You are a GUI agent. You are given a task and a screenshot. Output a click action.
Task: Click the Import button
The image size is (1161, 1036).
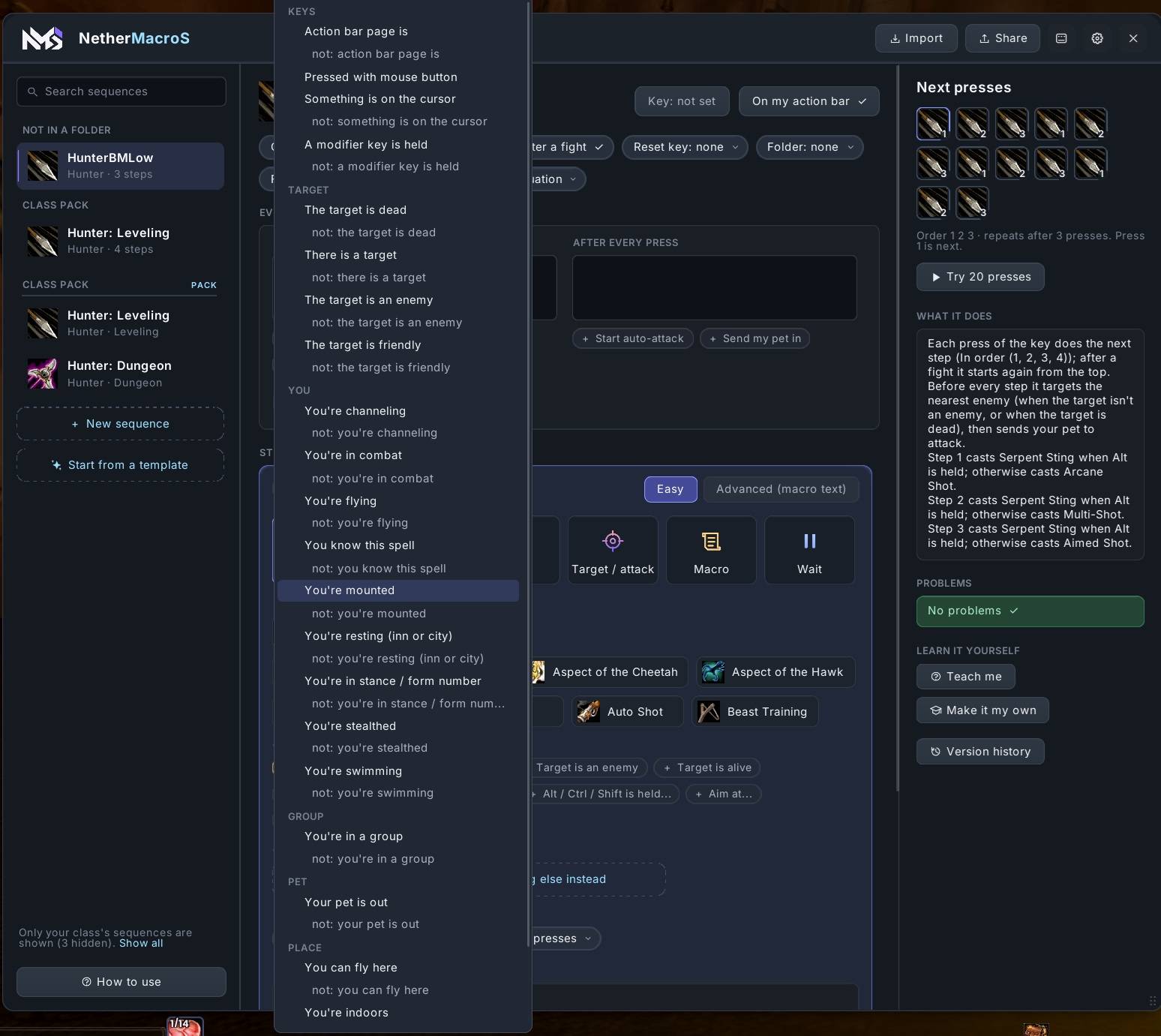click(x=916, y=38)
